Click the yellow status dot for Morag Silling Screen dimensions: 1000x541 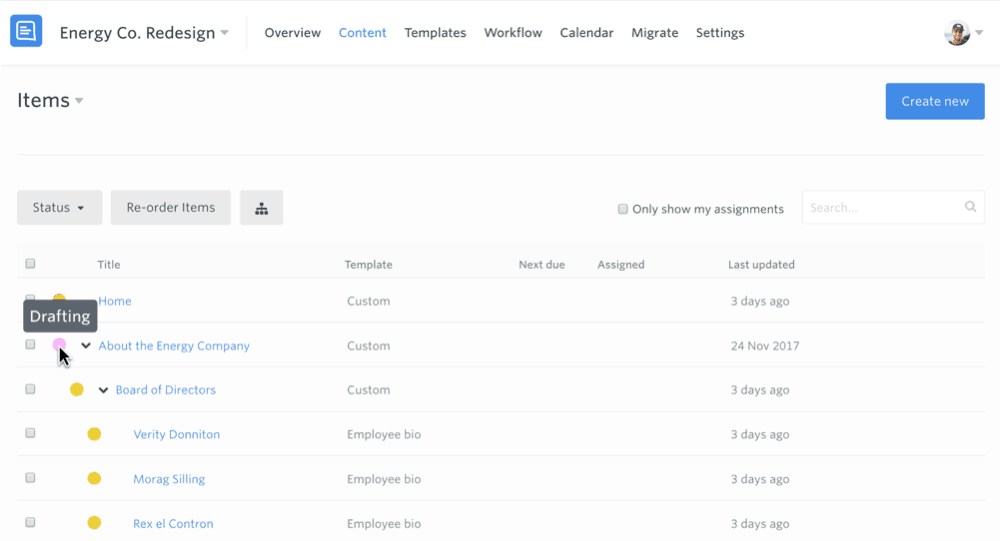(94, 479)
